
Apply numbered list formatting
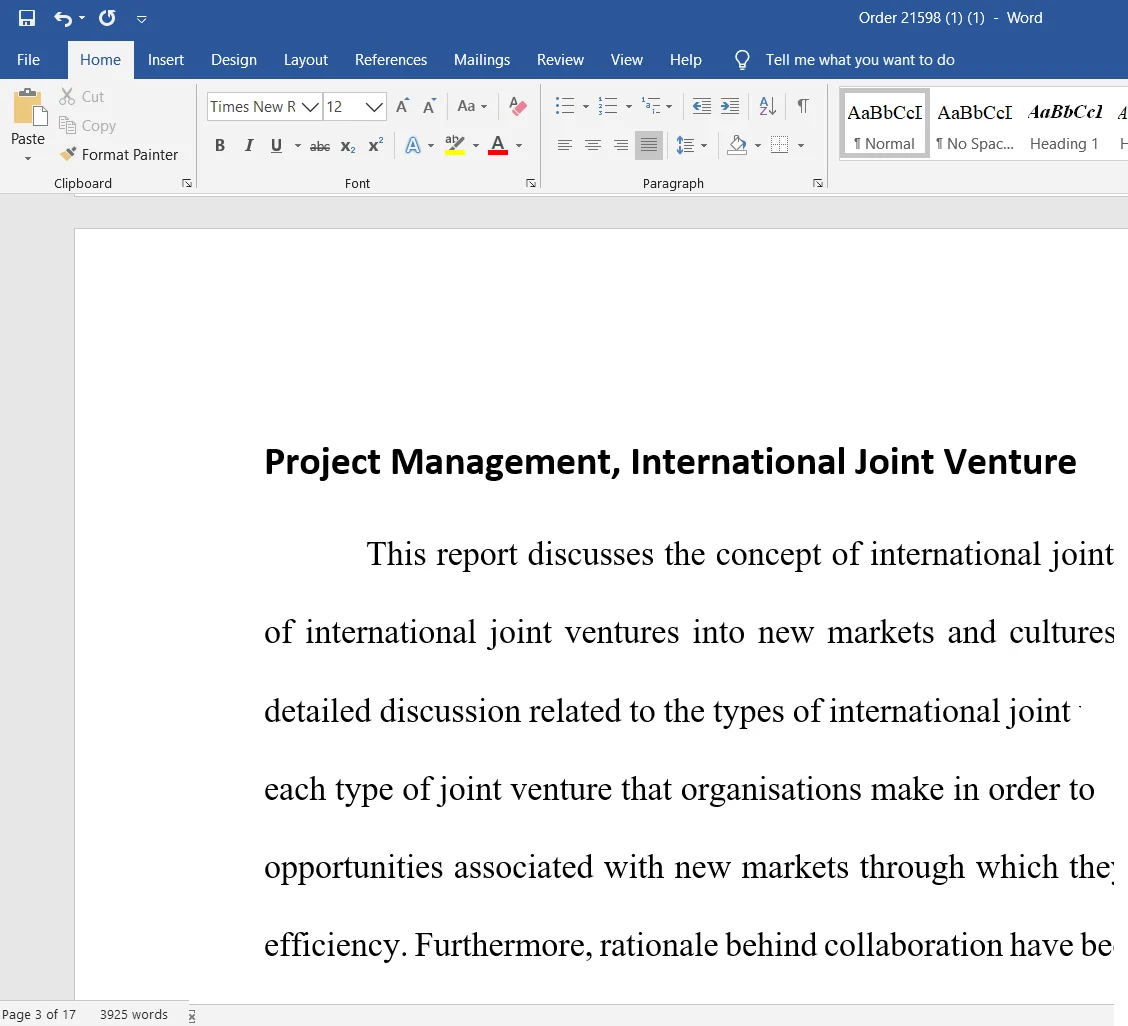pyautogui.click(x=609, y=106)
